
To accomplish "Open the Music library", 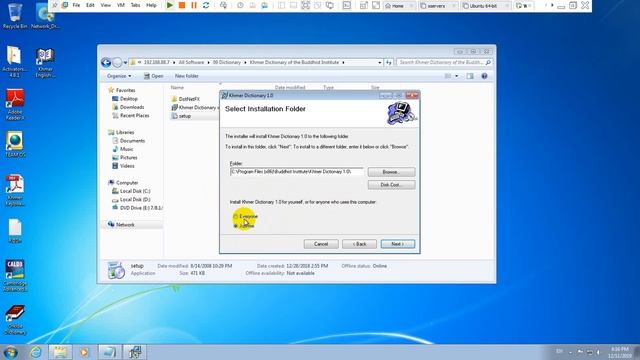I will point(123,149).
